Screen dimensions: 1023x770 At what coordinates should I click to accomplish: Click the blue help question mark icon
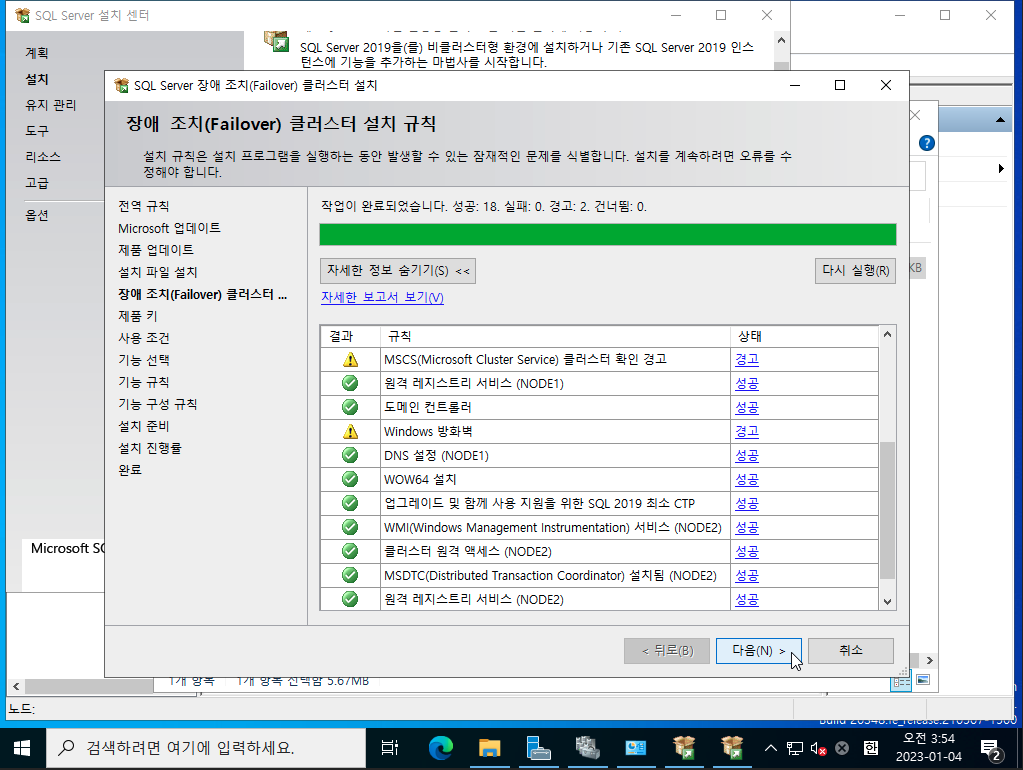tap(926, 143)
